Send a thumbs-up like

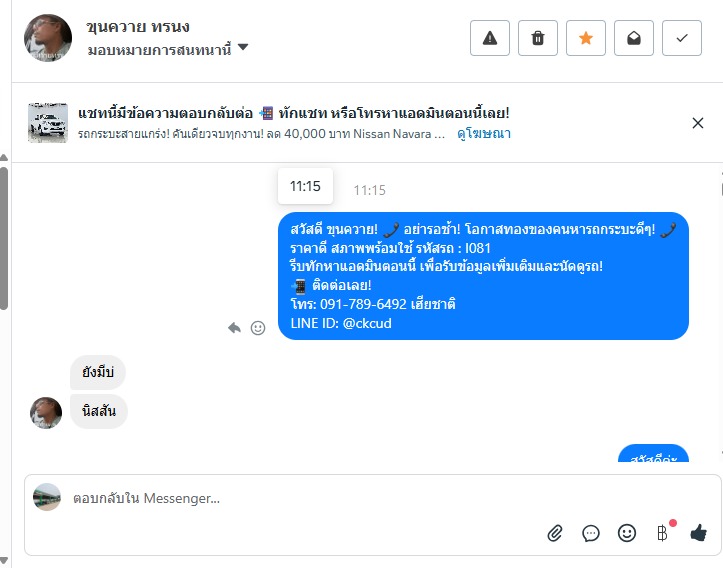click(699, 533)
